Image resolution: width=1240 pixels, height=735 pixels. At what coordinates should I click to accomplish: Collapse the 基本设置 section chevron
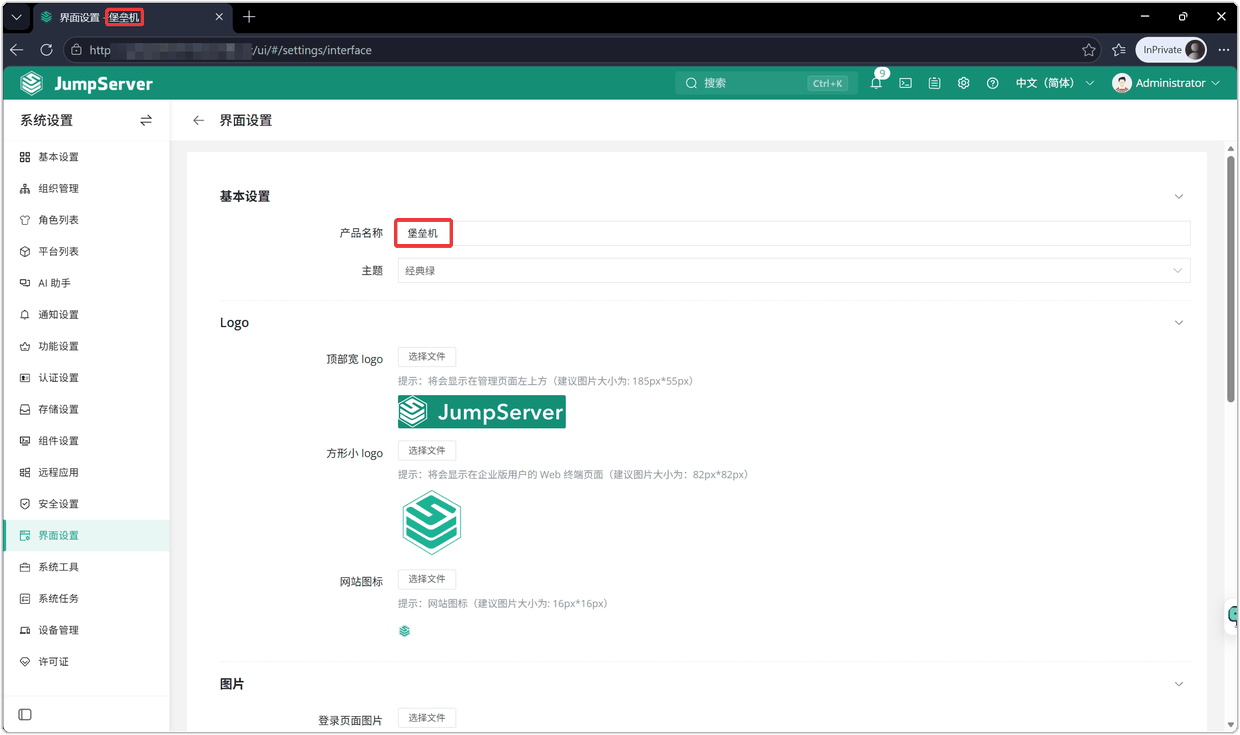pyautogui.click(x=1179, y=197)
